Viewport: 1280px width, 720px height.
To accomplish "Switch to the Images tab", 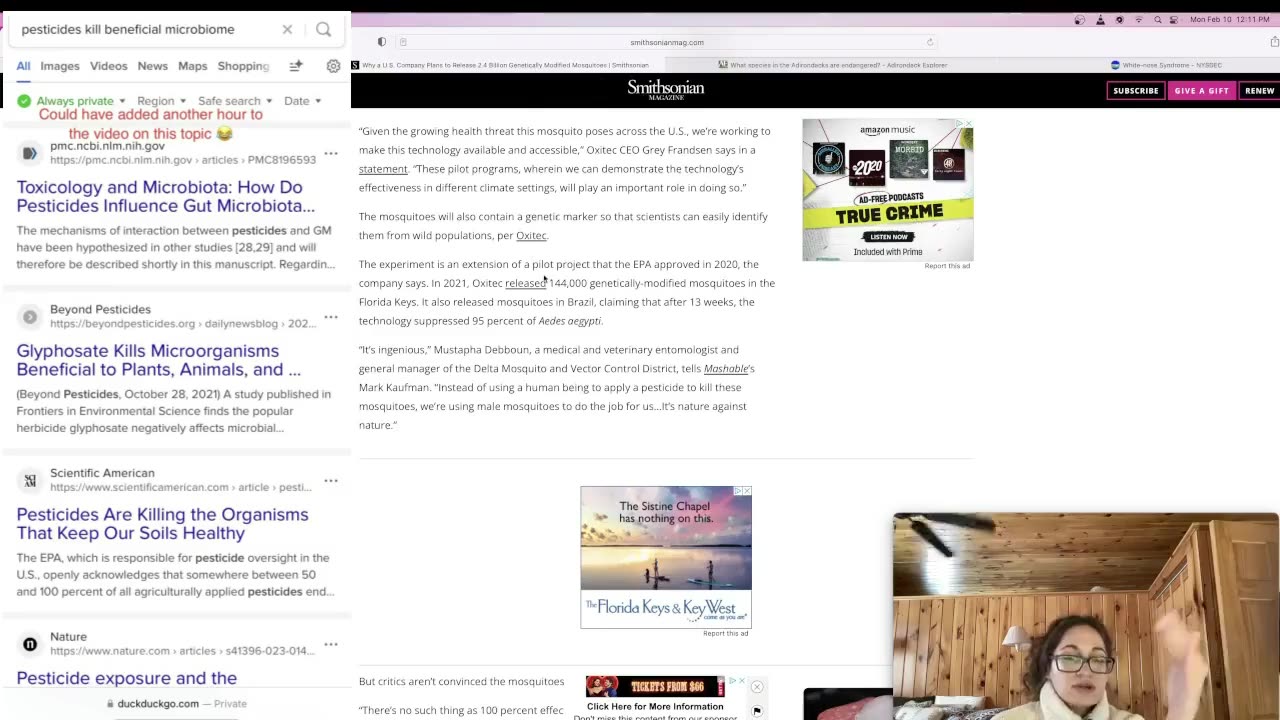I will pyautogui.click(x=60, y=66).
